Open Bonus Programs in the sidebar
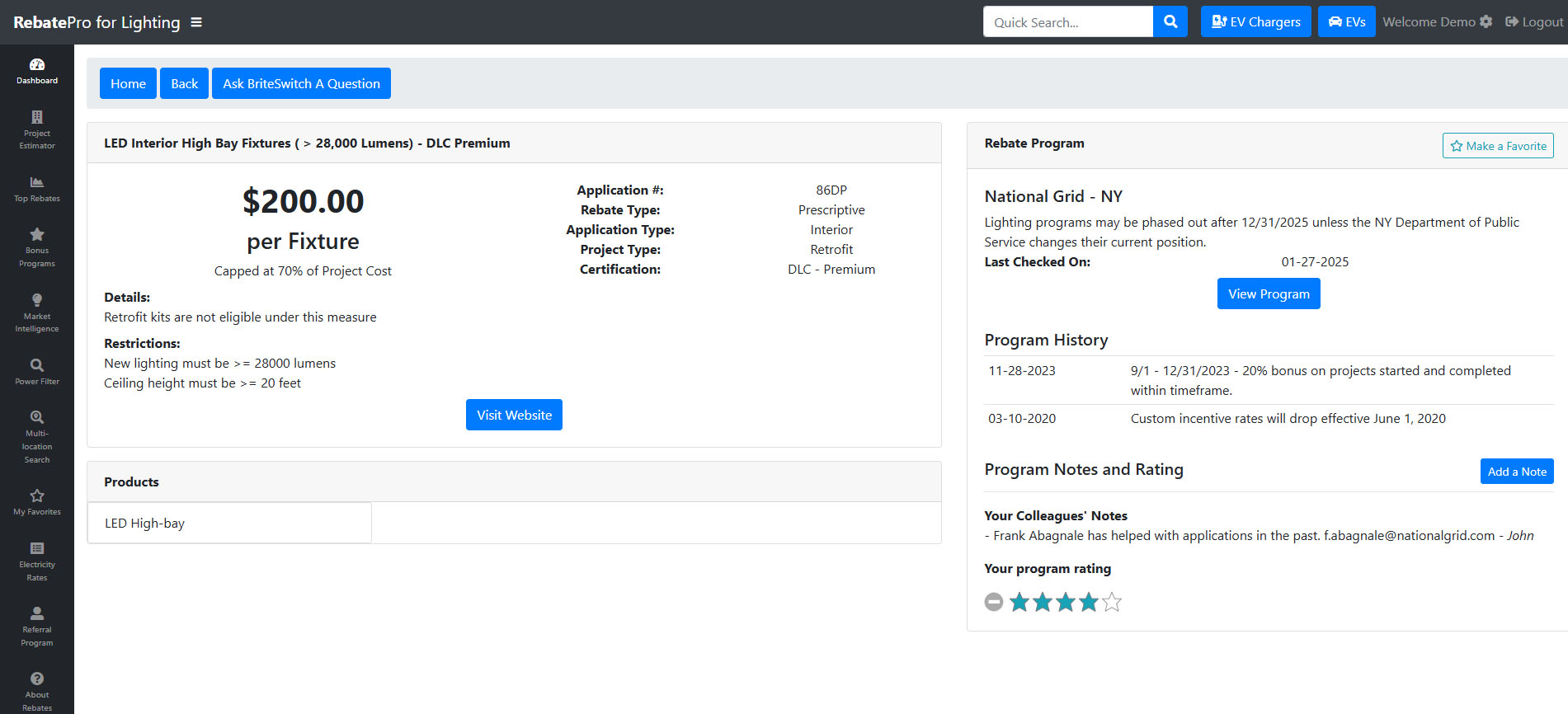 37,247
